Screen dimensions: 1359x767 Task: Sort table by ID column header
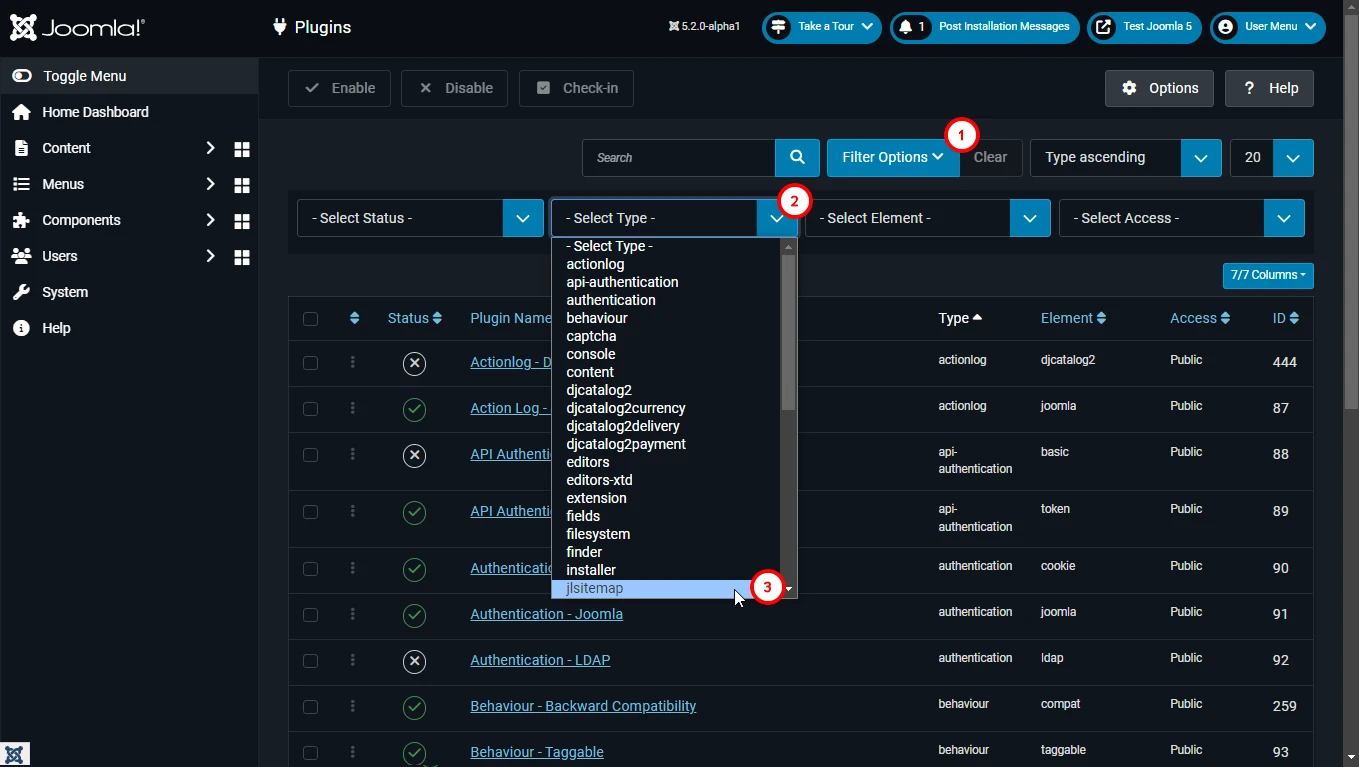[x=1285, y=318]
